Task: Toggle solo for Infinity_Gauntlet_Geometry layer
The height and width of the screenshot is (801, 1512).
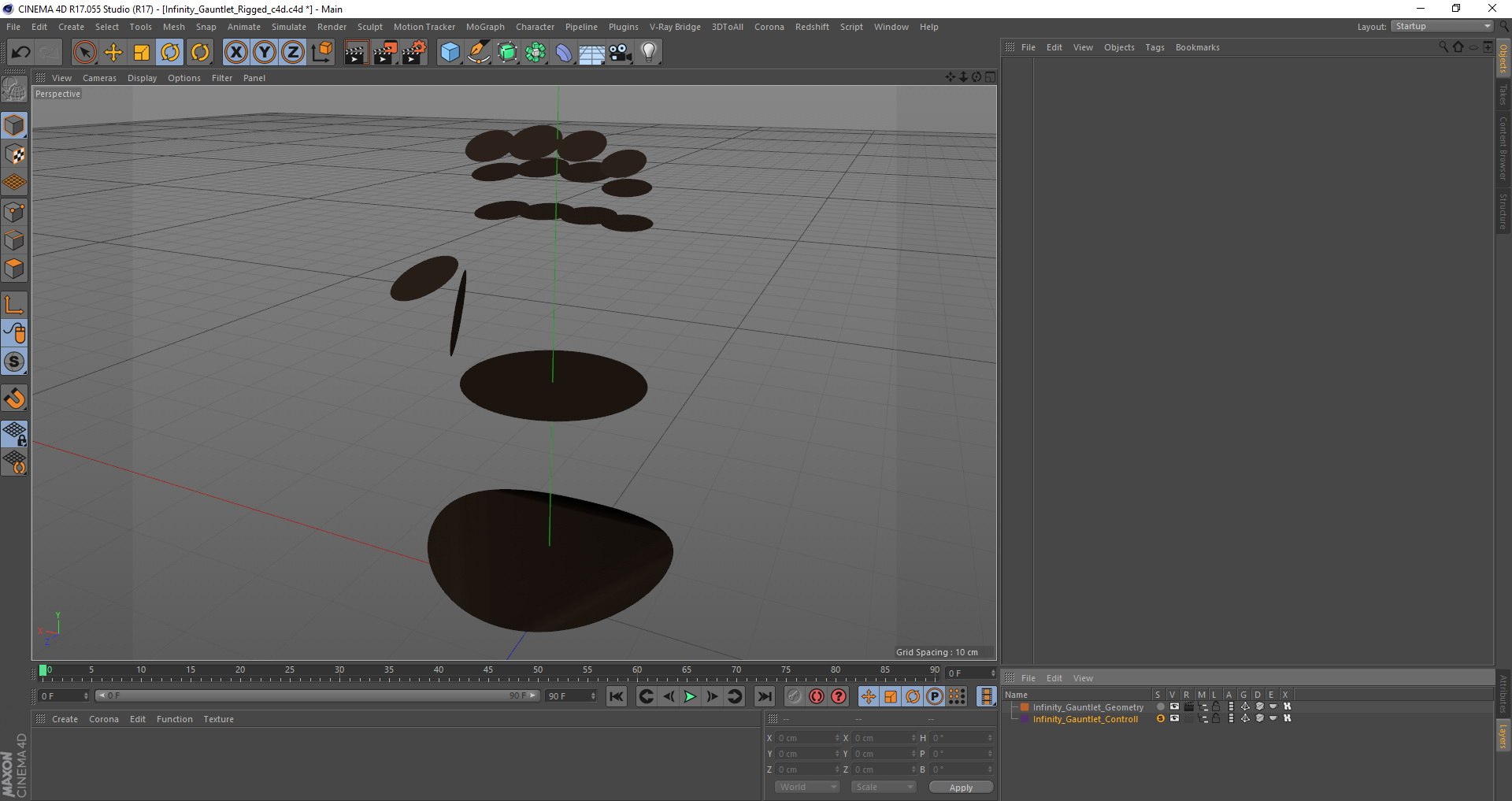Action: point(1160,706)
